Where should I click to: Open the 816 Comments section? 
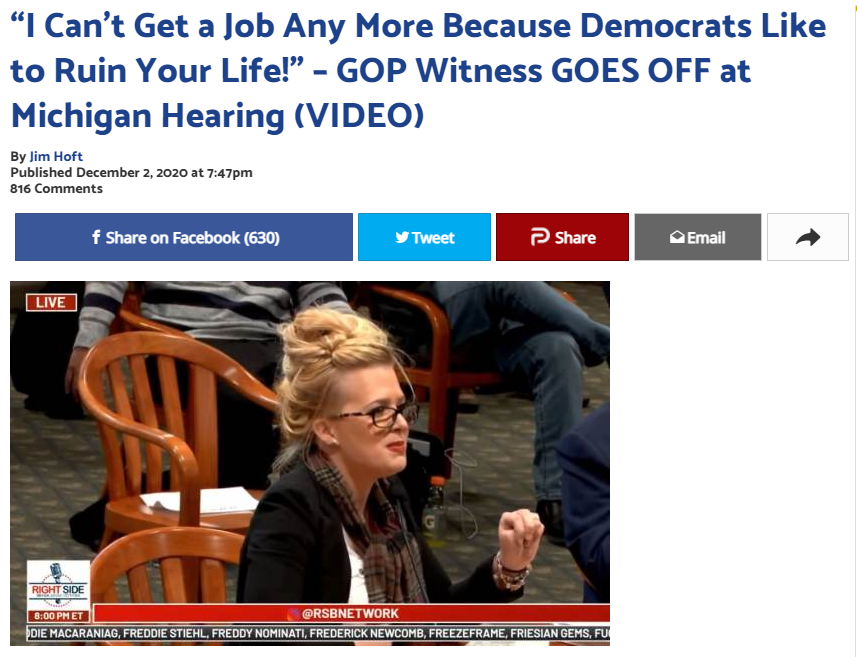click(56, 189)
